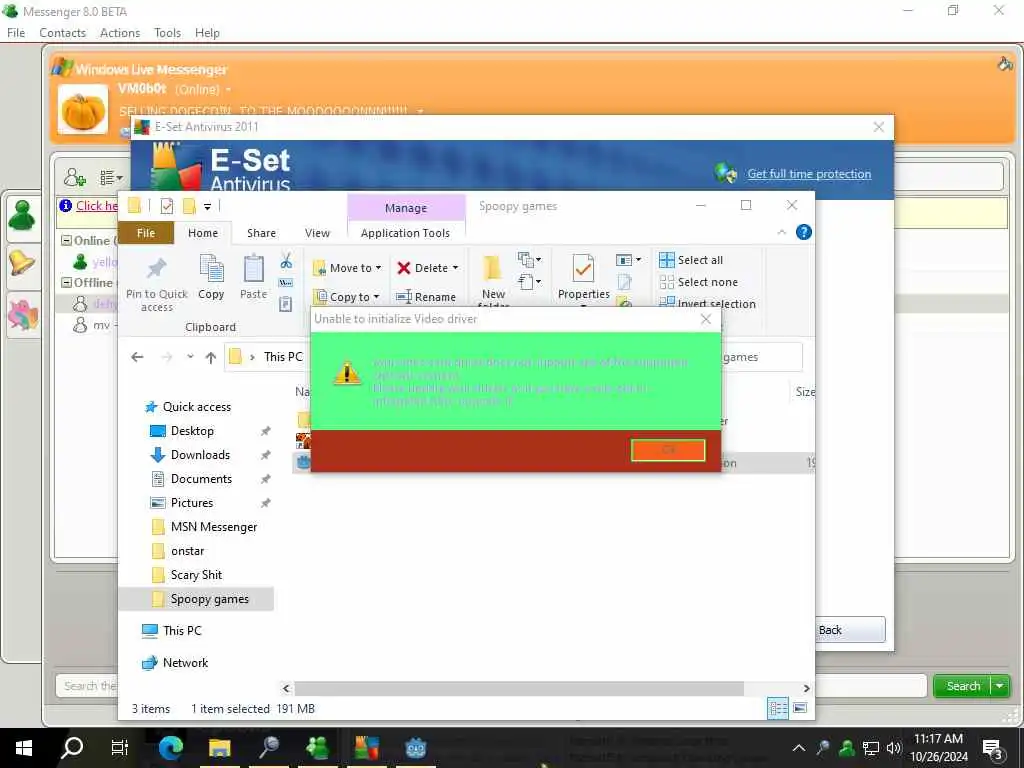This screenshot has width=1024, height=768.
Task: Show hidden system tray icons
Action: click(x=799, y=748)
